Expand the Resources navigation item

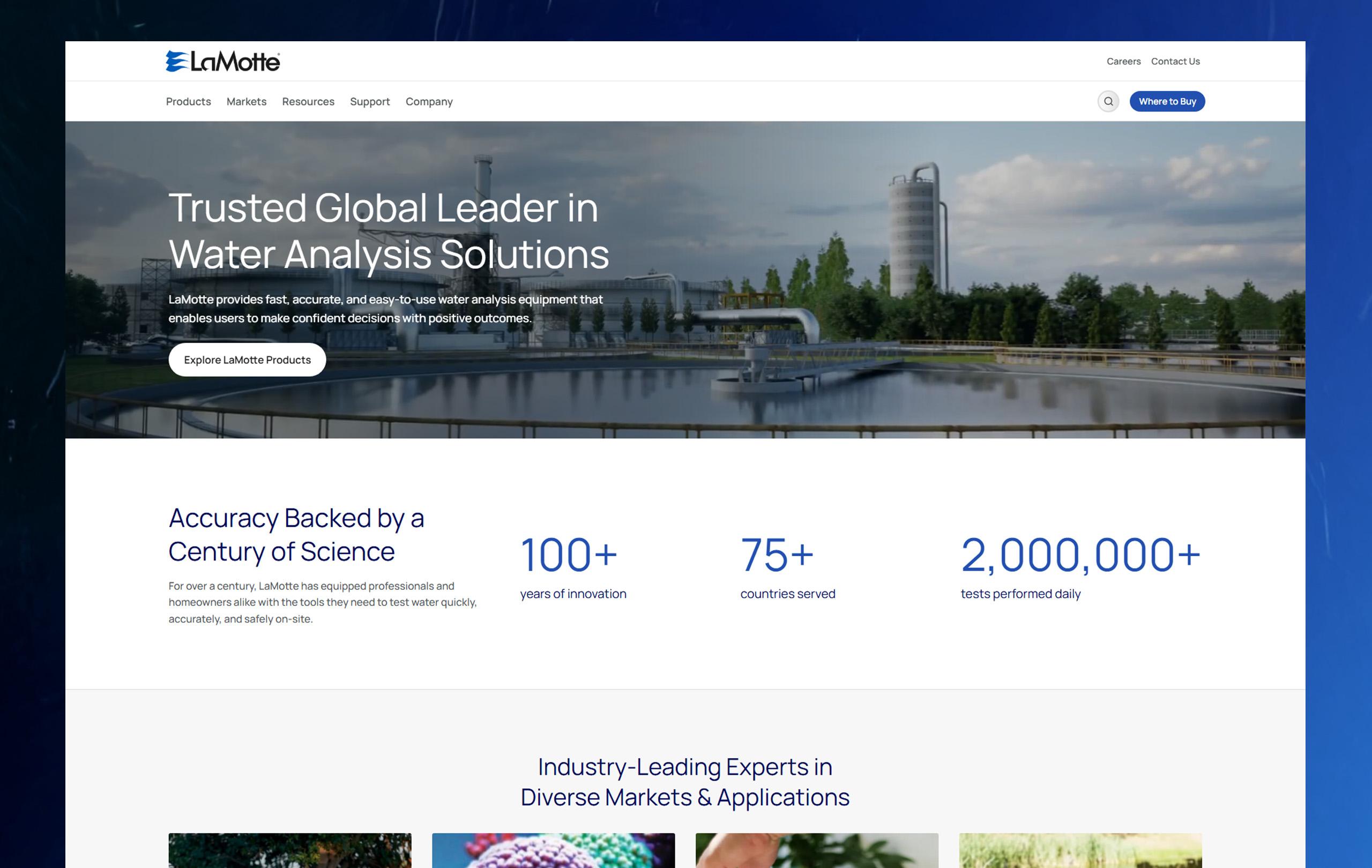click(308, 101)
